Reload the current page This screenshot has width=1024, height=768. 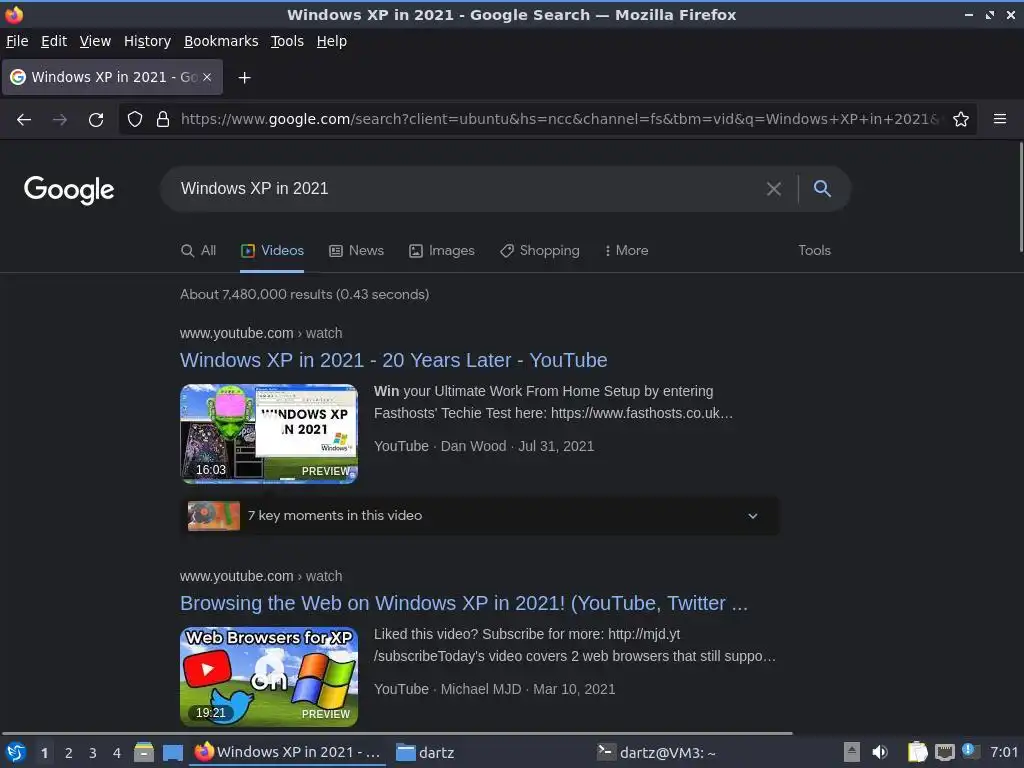[96, 120]
